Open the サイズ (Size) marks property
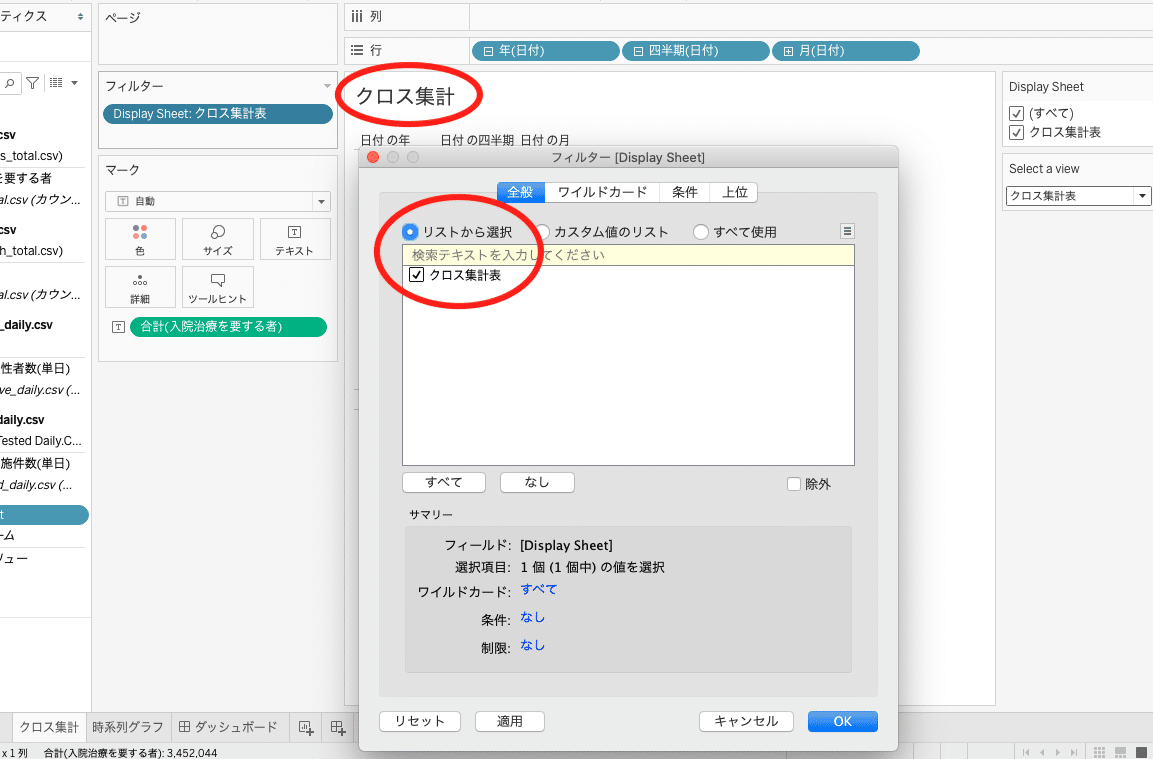 click(217, 238)
